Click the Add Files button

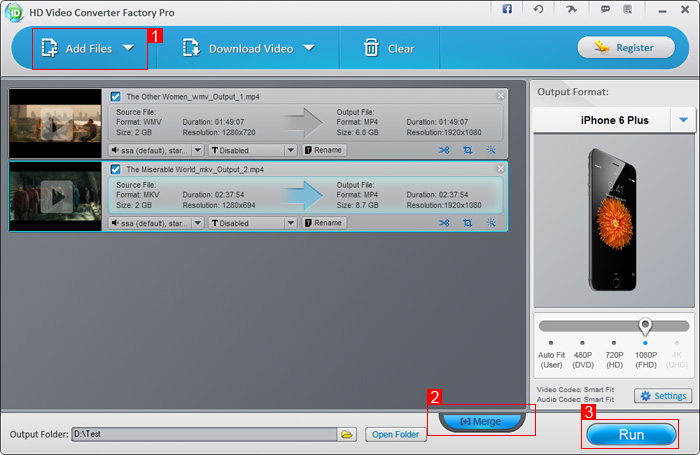click(88, 49)
